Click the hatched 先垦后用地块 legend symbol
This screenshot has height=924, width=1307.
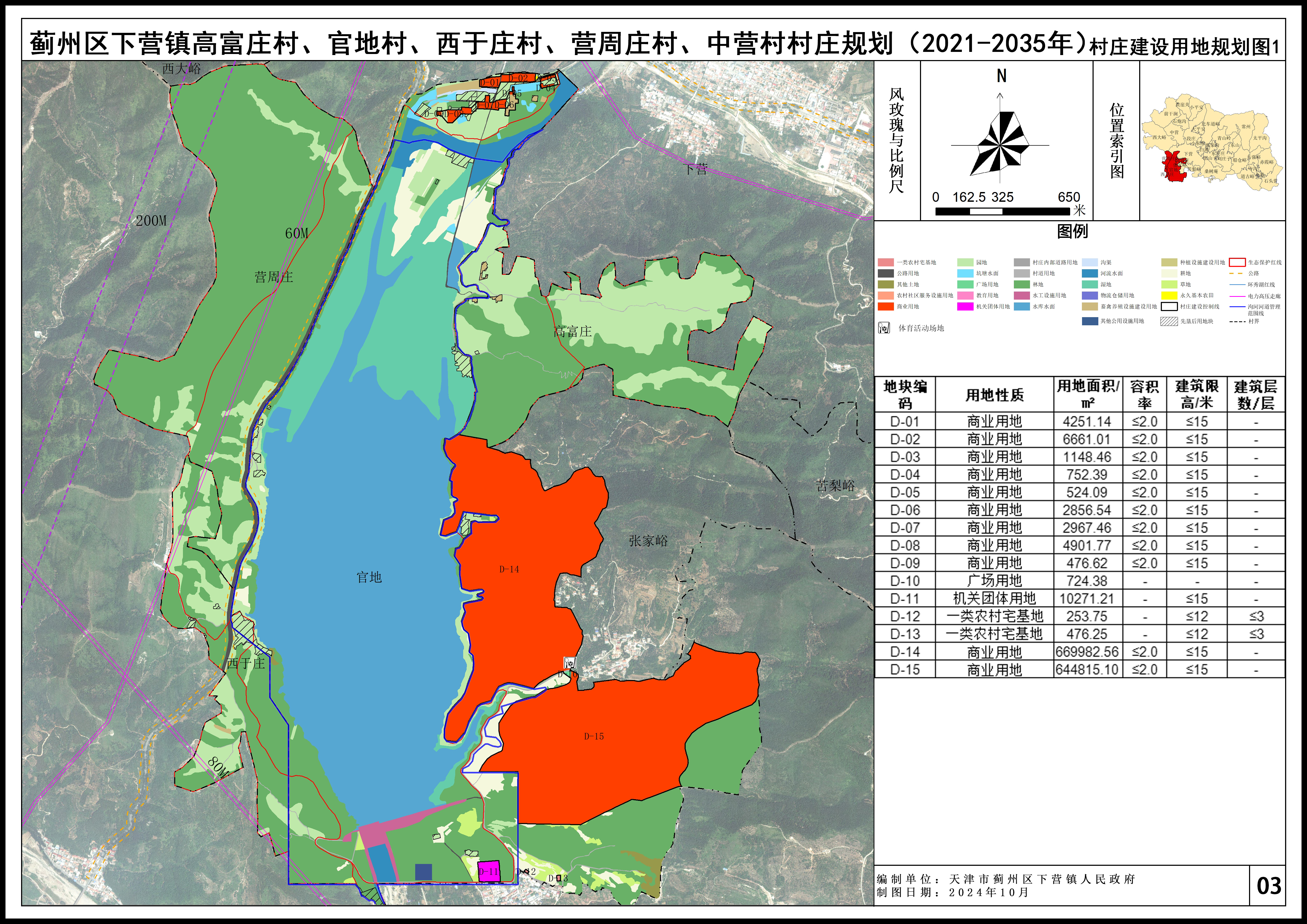pos(1169,321)
